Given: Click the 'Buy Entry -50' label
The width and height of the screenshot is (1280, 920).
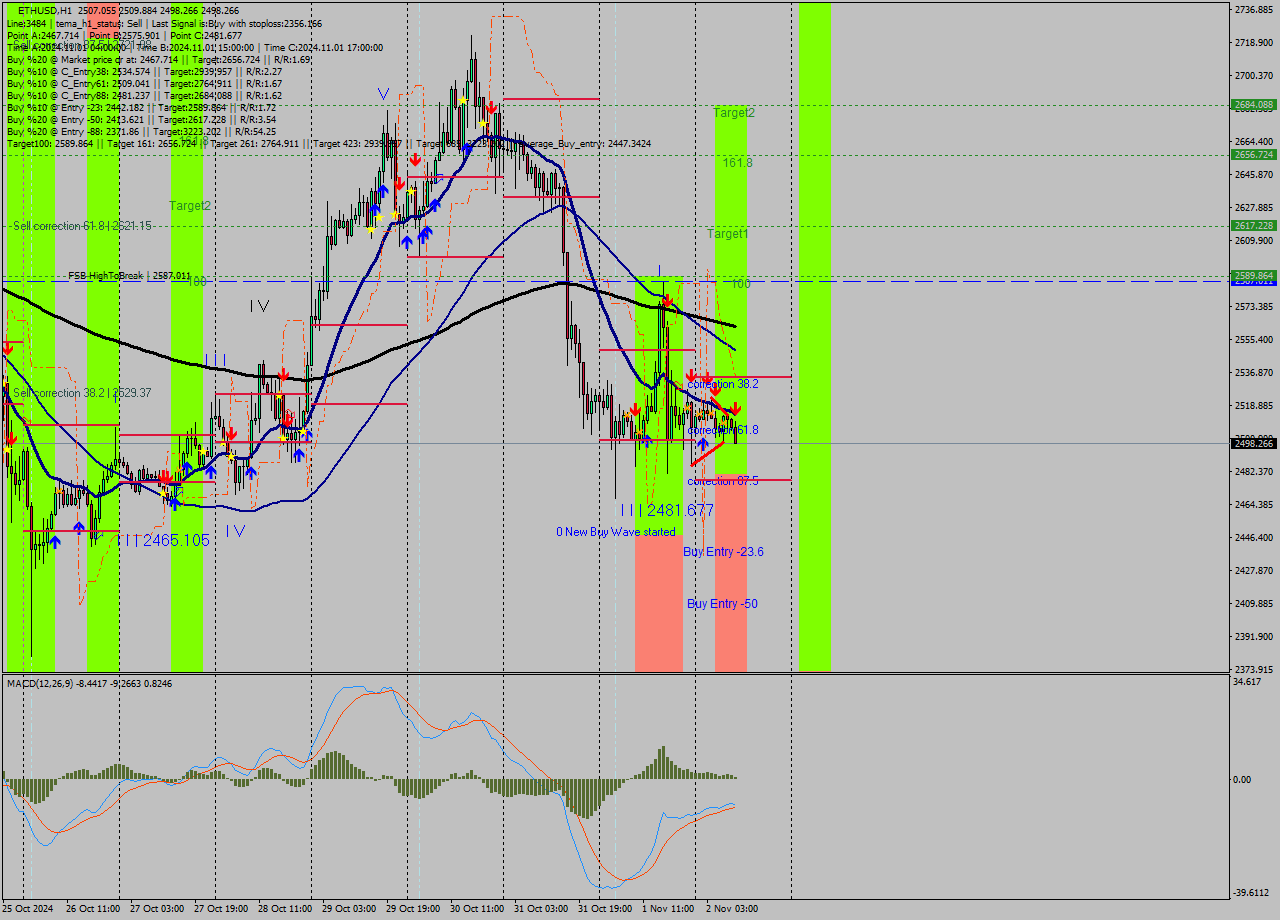Looking at the screenshot, I should coord(722,604).
